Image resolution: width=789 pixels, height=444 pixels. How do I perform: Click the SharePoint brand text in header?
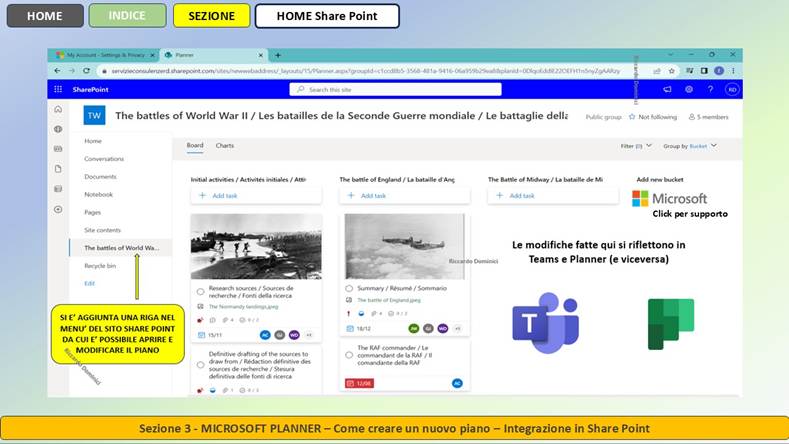point(91,89)
